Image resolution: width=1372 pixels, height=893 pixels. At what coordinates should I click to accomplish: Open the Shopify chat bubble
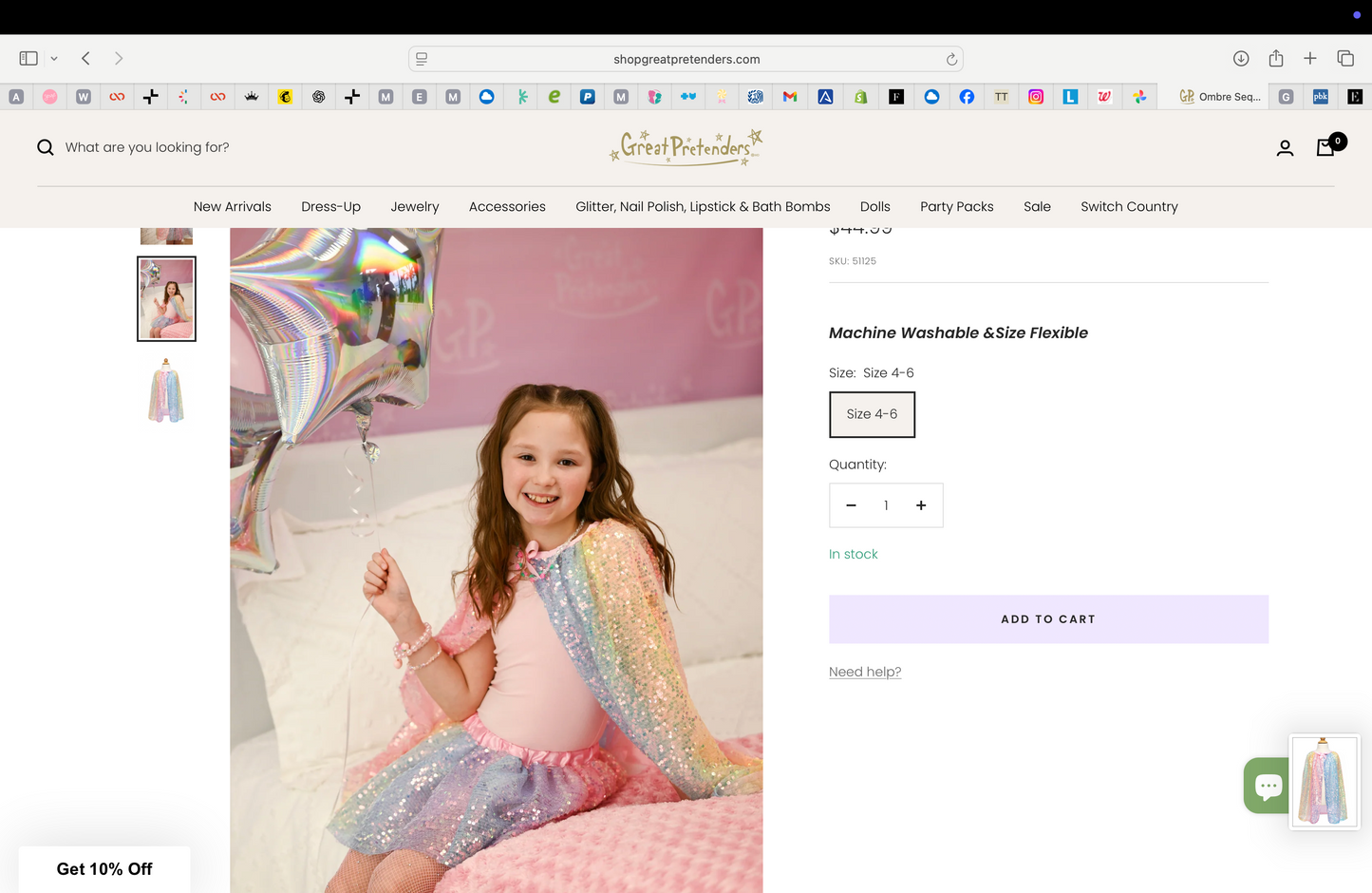click(x=1267, y=786)
